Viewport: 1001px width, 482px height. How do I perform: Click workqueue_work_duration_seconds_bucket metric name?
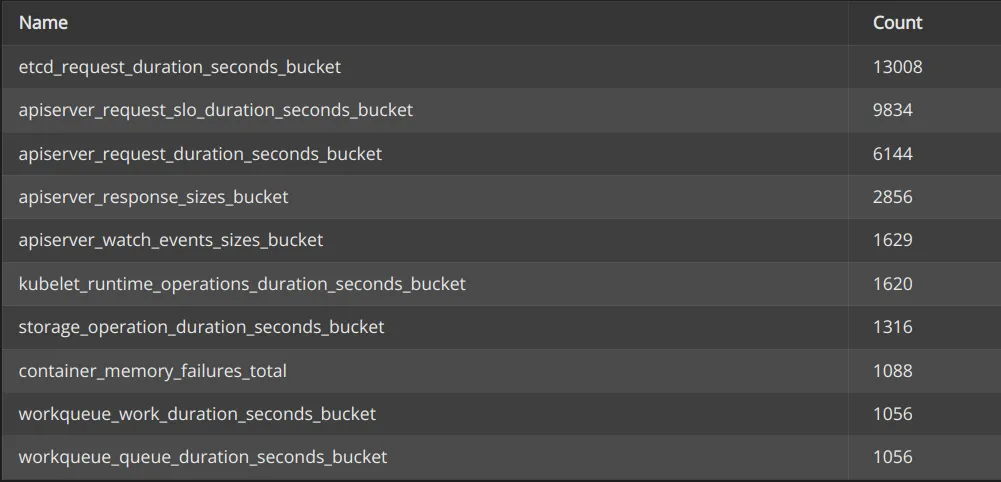pyautogui.click(x=197, y=414)
